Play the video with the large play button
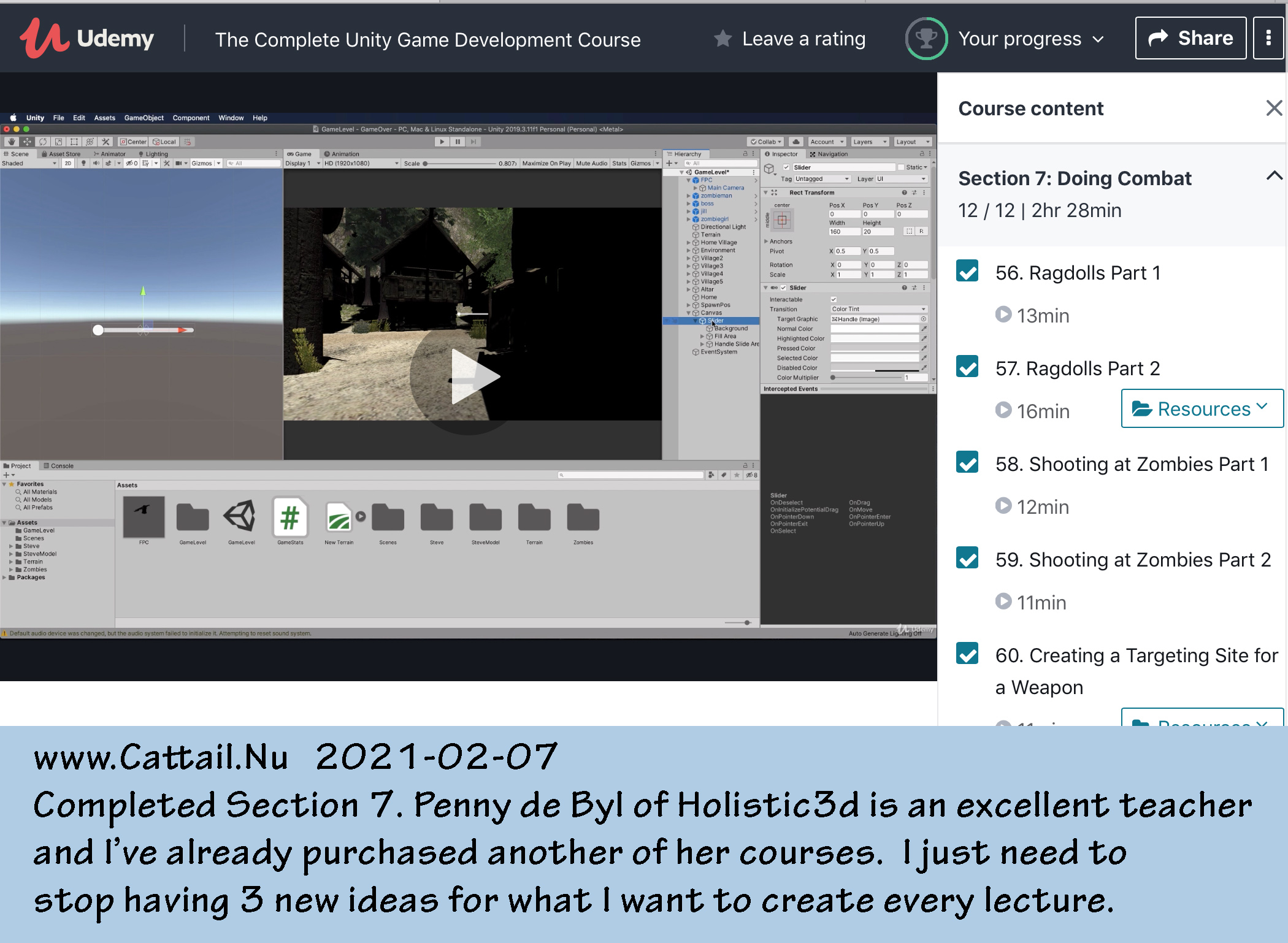1288x943 pixels. point(470,375)
